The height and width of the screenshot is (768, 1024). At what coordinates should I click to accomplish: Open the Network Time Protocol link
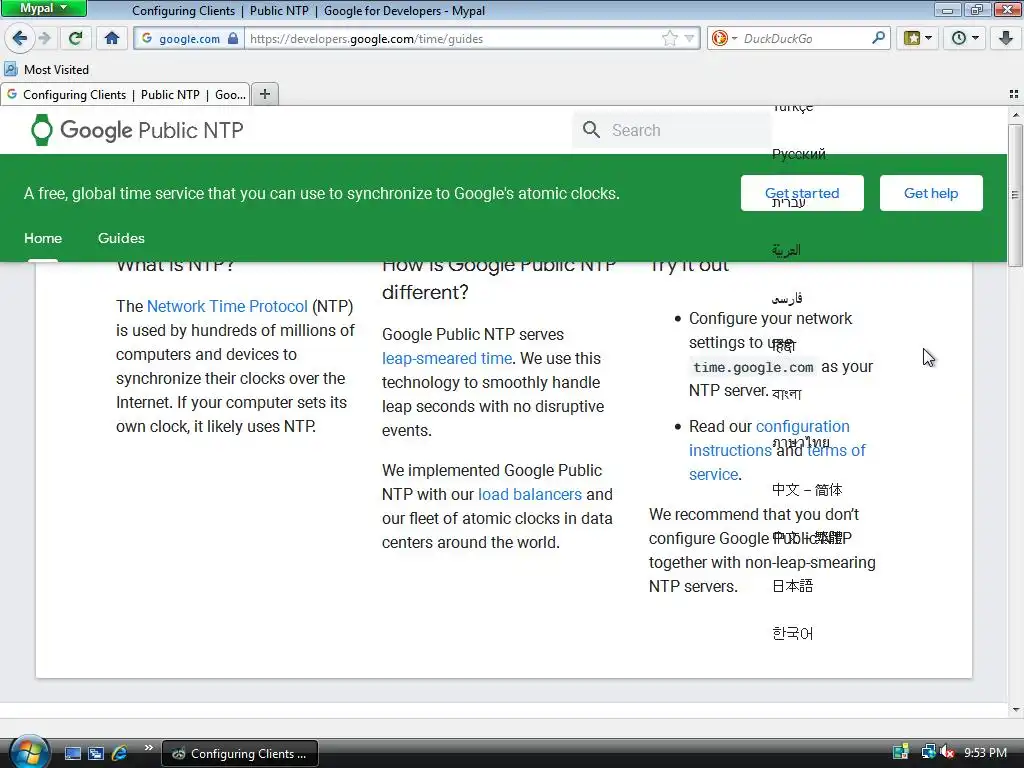tap(227, 306)
